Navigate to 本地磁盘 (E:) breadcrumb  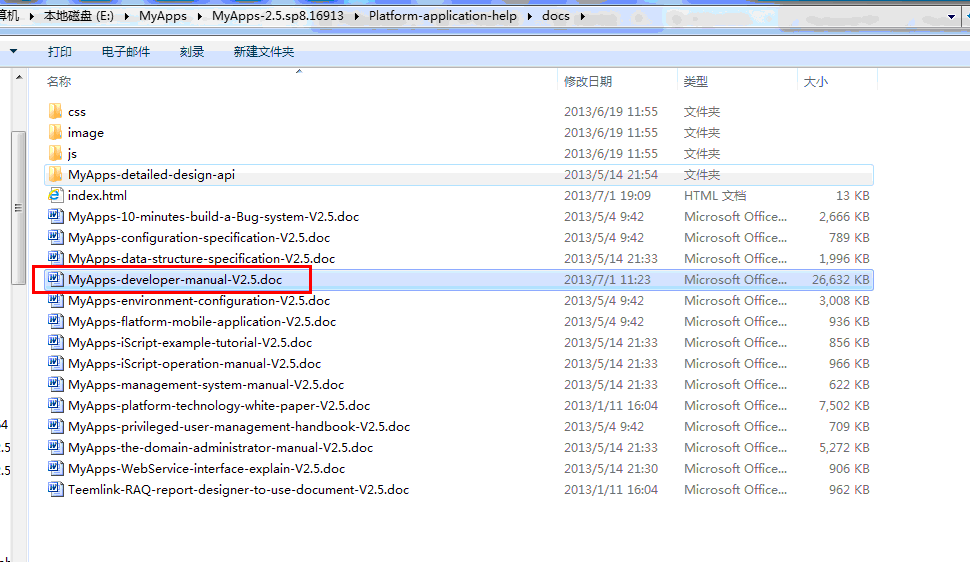(x=79, y=16)
